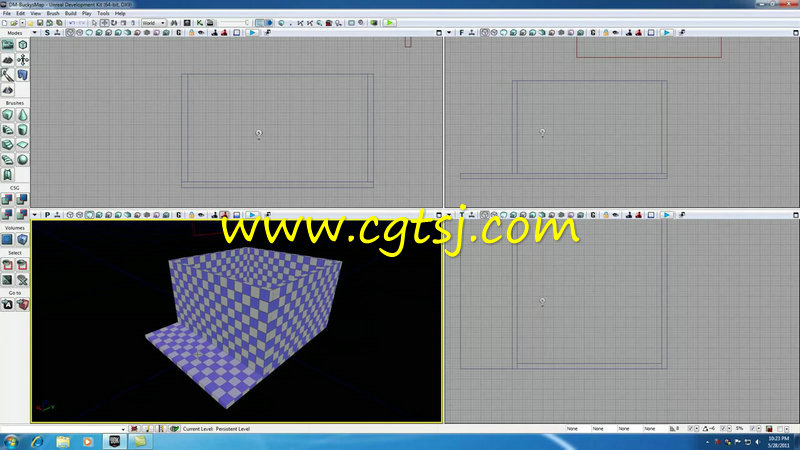Save the current level with disk icon
Viewport: 800px width, 450px height.
point(40,23)
